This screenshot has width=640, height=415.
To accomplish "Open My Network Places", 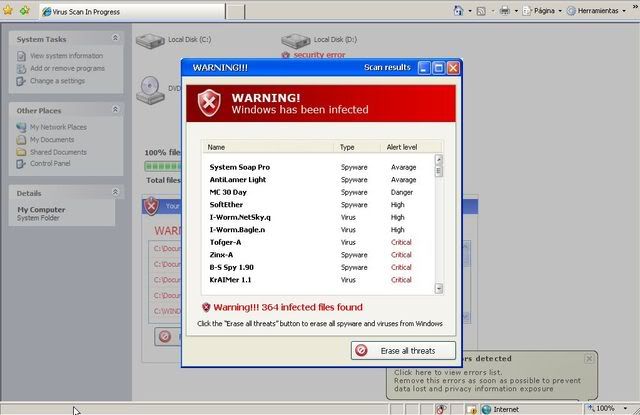I will pos(58,127).
